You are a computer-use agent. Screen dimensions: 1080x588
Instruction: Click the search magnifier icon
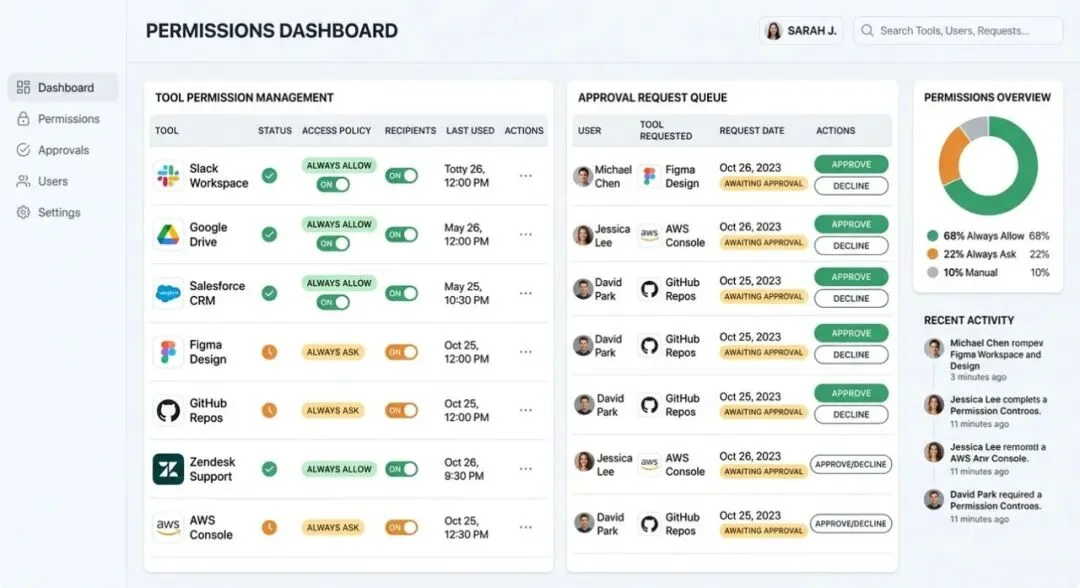866,31
